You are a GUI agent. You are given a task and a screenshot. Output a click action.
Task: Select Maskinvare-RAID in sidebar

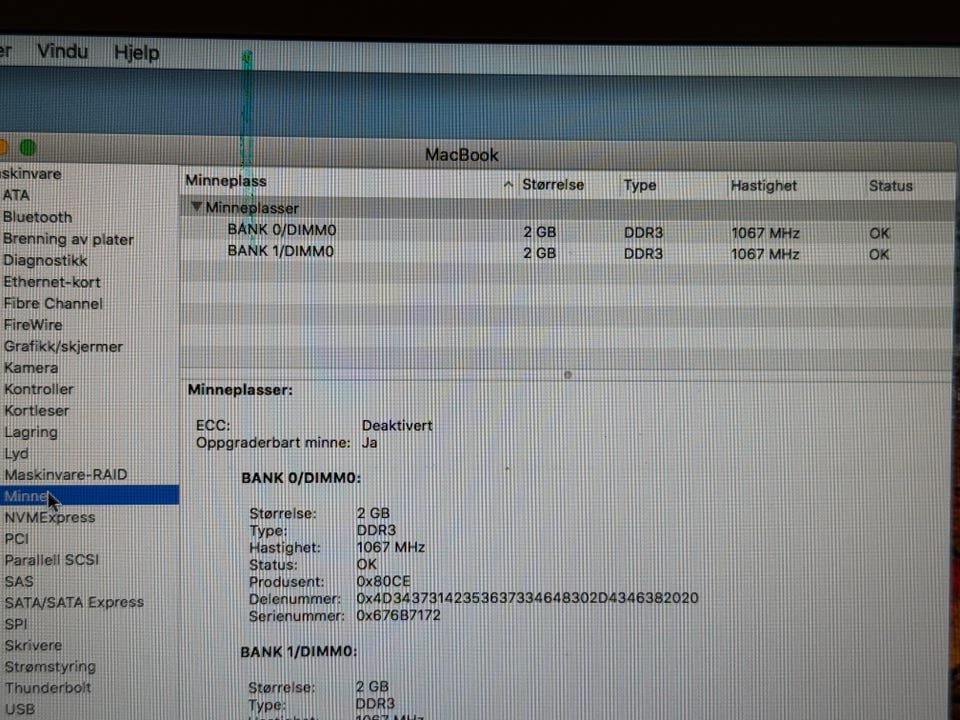click(x=66, y=474)
